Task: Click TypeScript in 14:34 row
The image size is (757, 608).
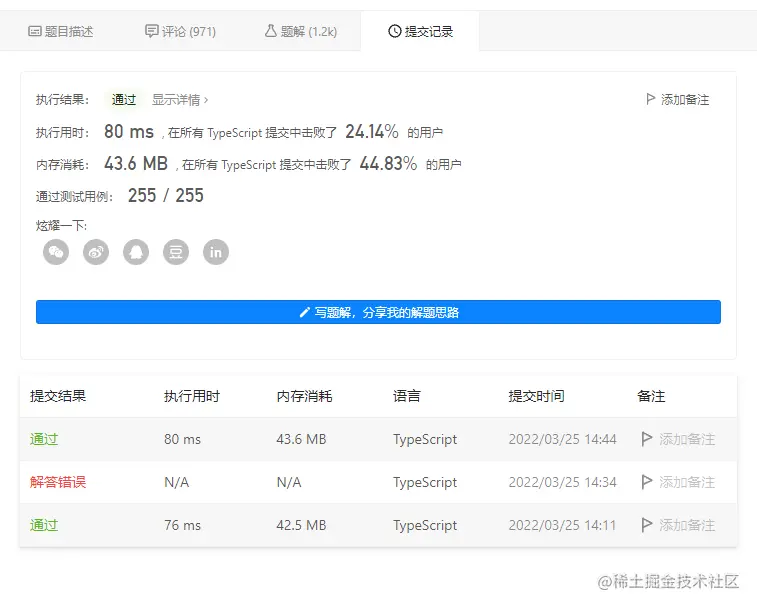Action: point(425,482)
